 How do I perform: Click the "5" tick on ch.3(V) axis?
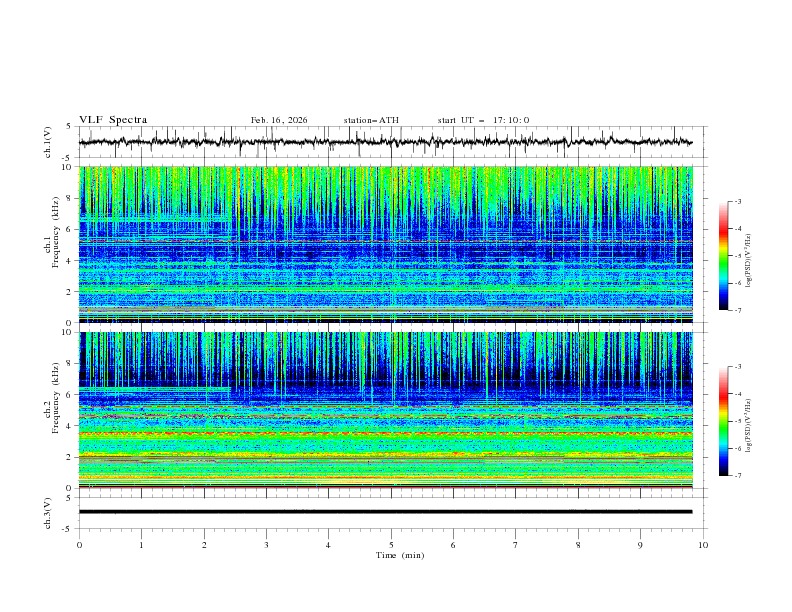[69, 498]
